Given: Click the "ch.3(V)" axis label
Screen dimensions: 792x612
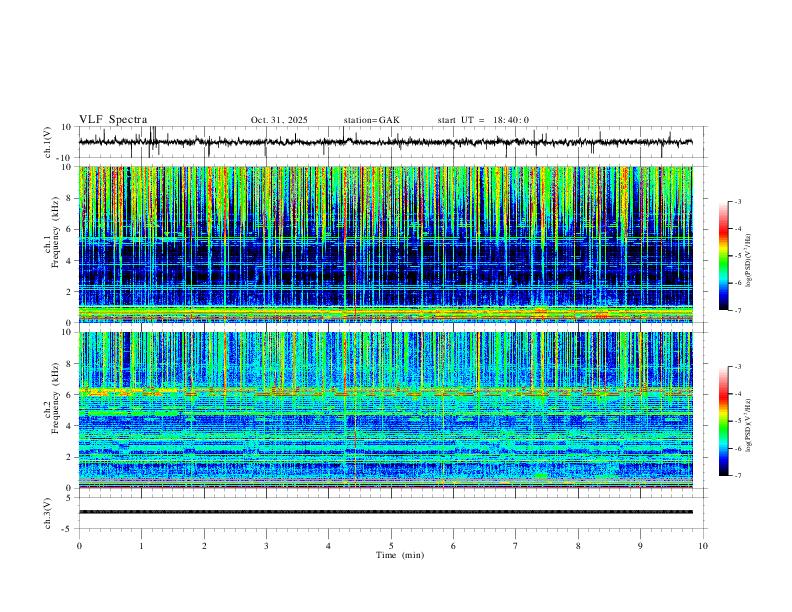Looking at the screenshot, I should [48, 513].
